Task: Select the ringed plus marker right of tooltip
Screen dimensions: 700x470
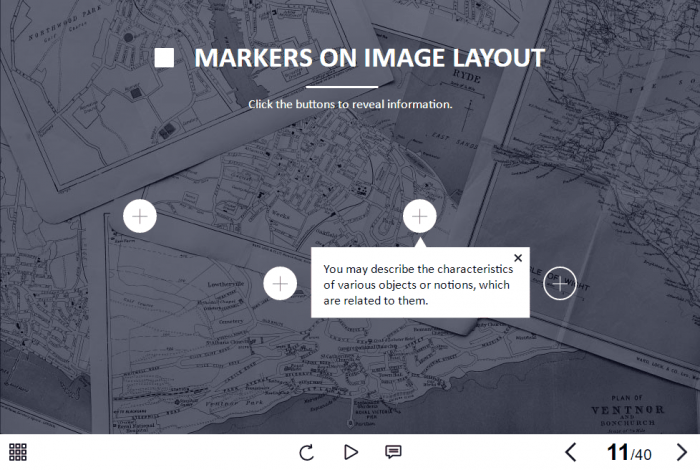Action: click(560, 284)
